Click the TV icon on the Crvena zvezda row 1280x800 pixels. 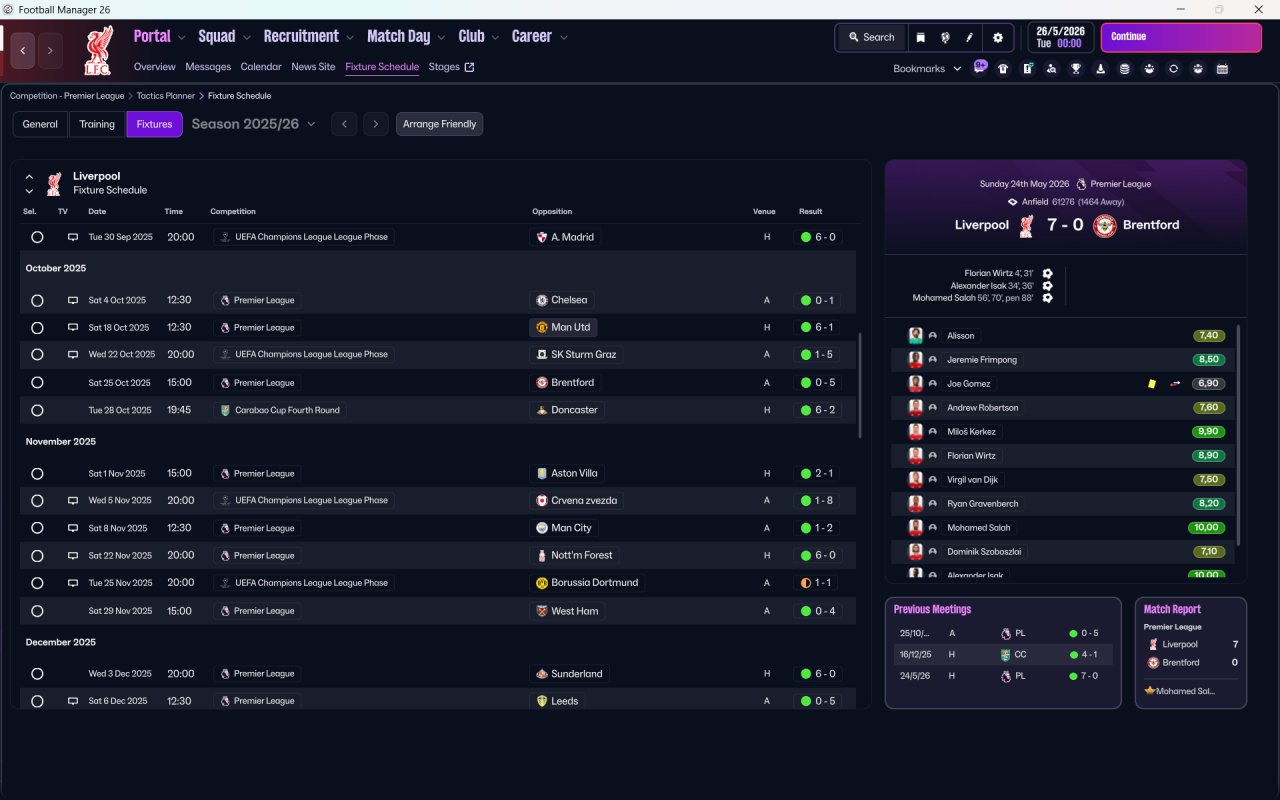pos(72,500)
